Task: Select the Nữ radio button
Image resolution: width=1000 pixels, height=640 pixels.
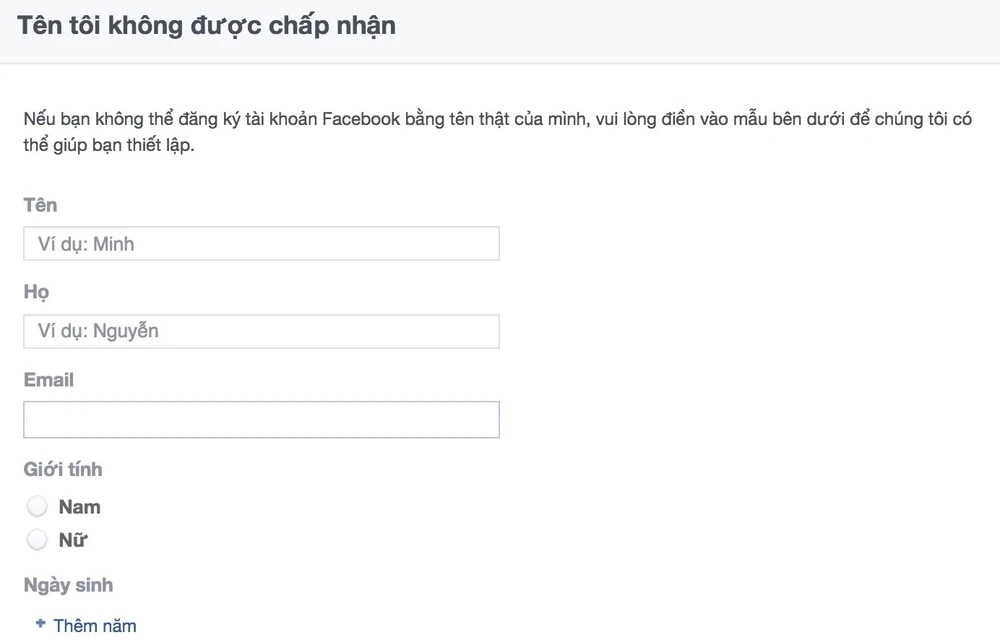Action: click(37, 541)
